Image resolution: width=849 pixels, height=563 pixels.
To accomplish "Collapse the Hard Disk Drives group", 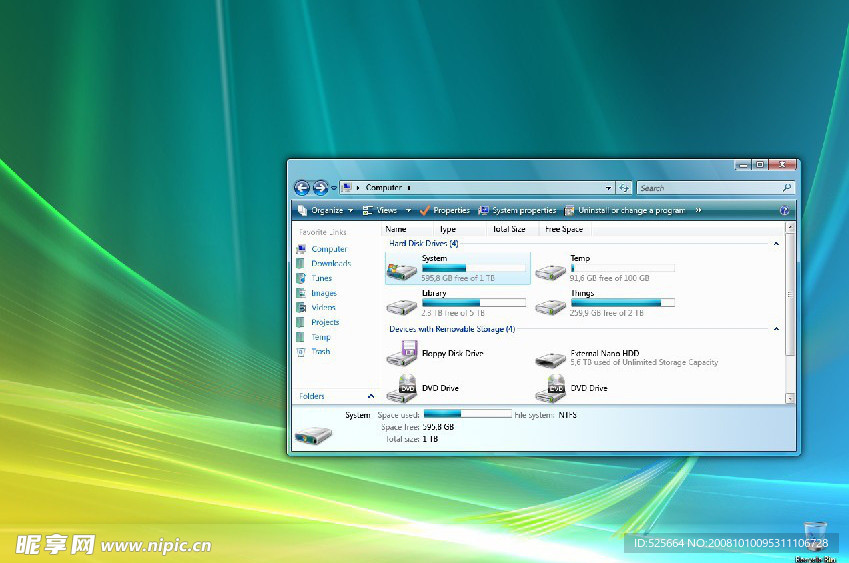I will 776,244.
